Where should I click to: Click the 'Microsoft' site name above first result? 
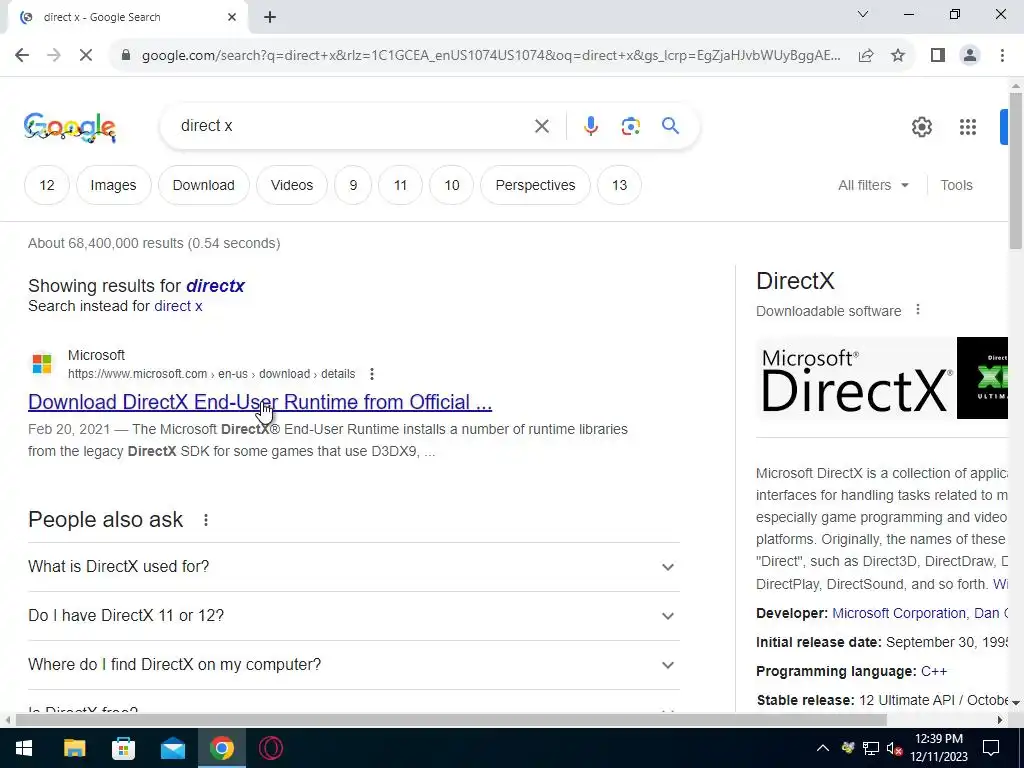click(x=96, y=355)
